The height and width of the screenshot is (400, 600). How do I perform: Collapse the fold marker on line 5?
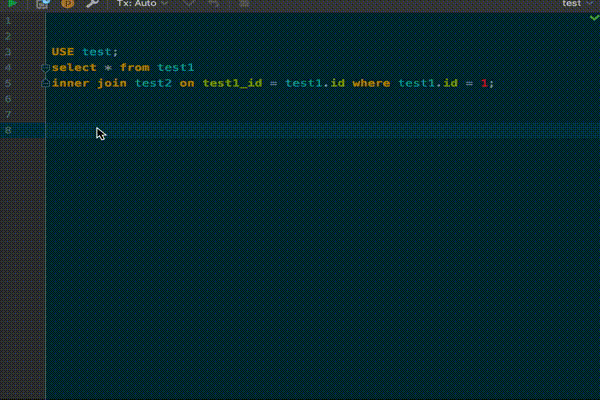click(x=45, y=83)
